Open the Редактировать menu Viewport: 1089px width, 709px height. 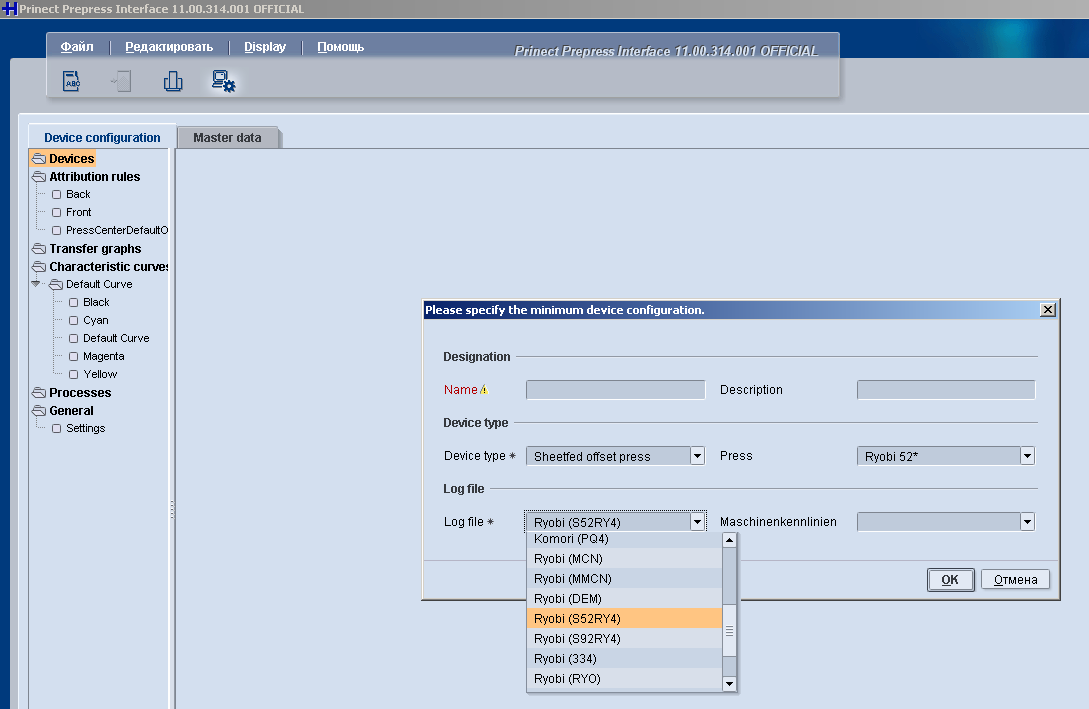tap(169, 47)
